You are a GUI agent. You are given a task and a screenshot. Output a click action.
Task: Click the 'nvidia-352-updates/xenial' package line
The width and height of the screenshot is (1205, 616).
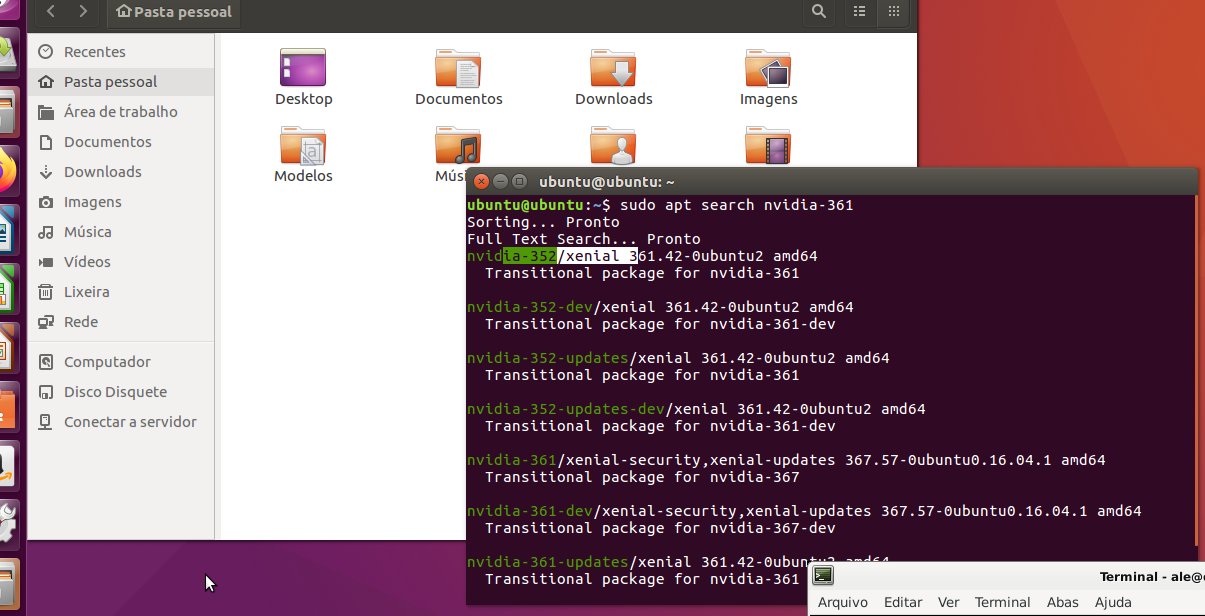coord(678,358)
